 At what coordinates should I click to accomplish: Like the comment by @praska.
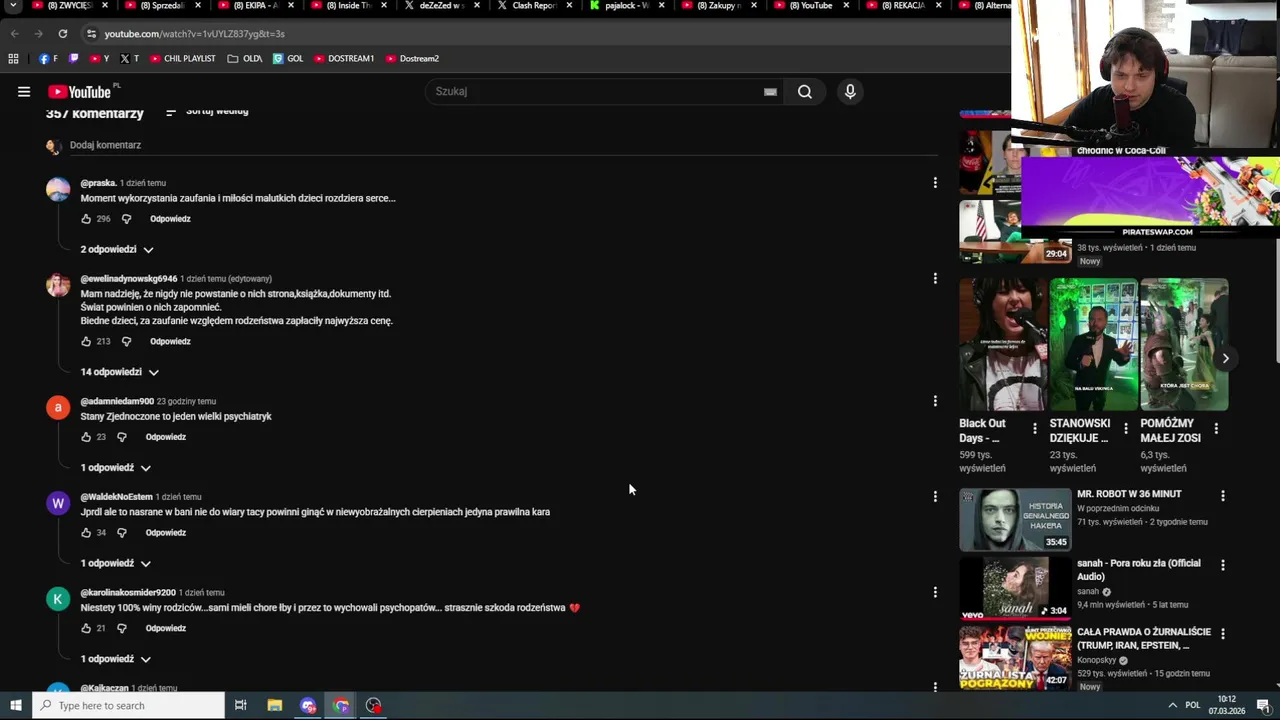tap(86, 219)
